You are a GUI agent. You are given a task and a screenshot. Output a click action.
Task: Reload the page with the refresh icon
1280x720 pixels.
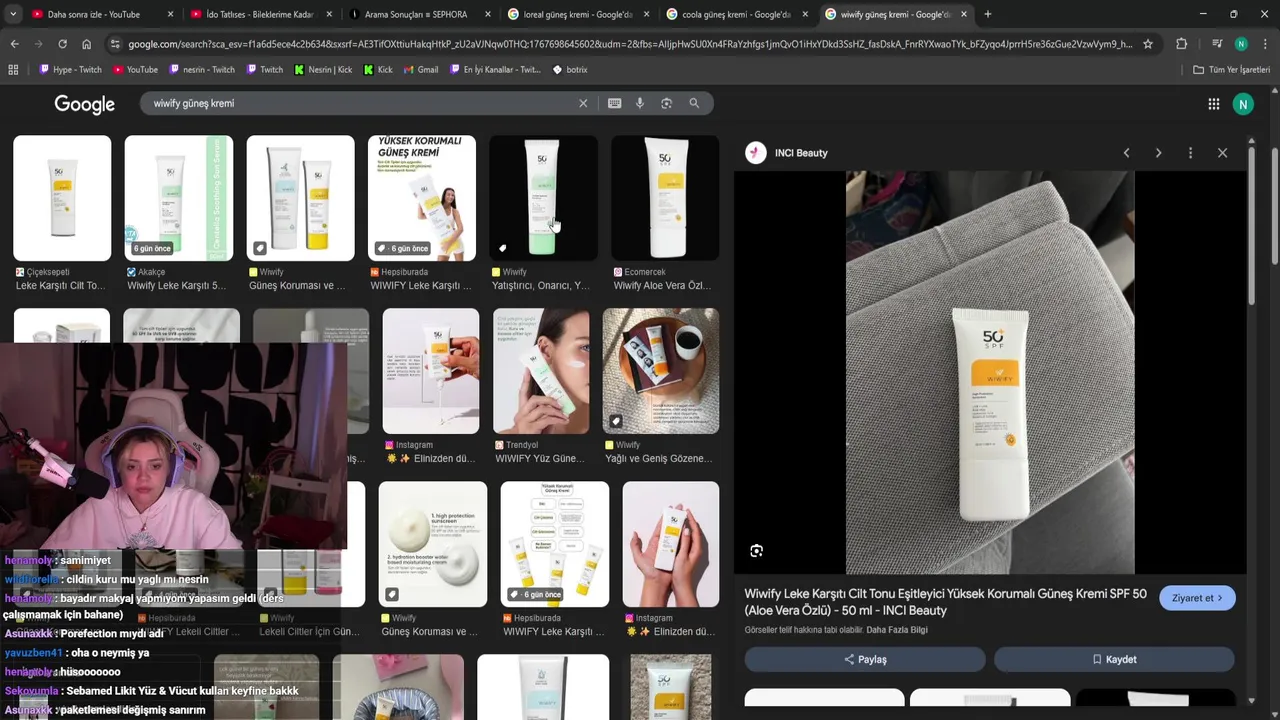click(62, 44)
